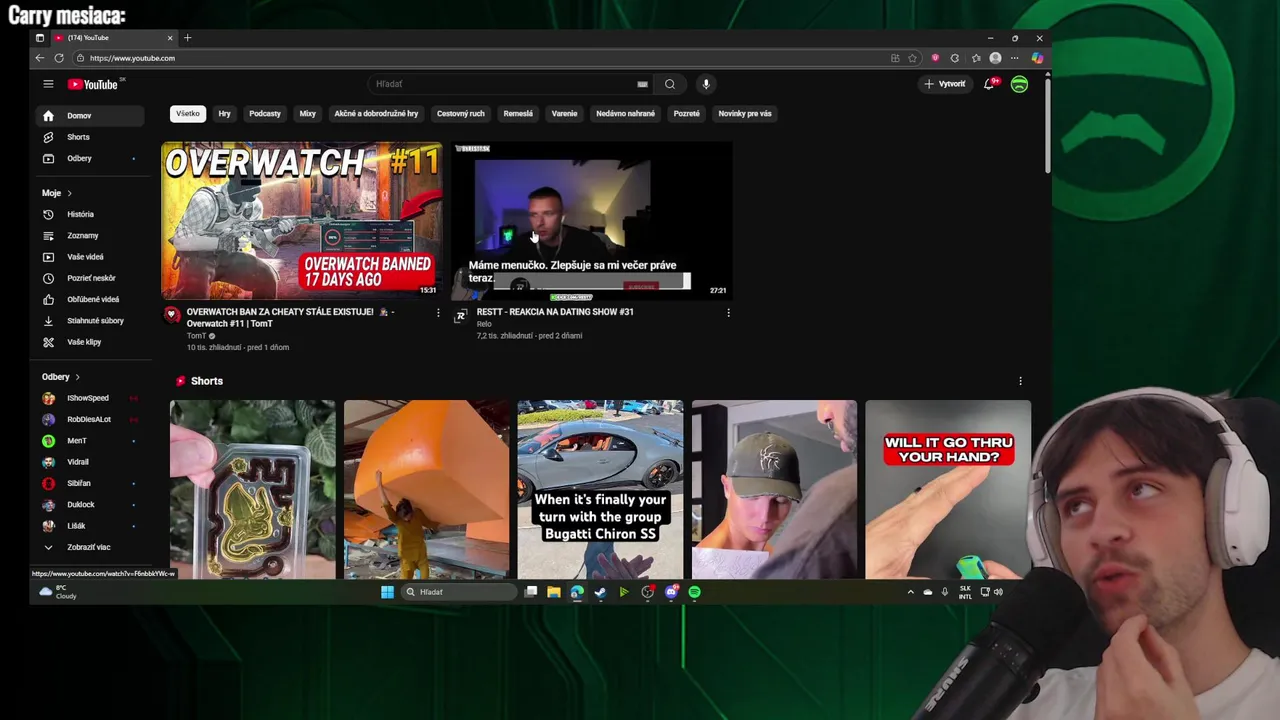Open the Overwatch #11 video thumbnail

[301, 221]
